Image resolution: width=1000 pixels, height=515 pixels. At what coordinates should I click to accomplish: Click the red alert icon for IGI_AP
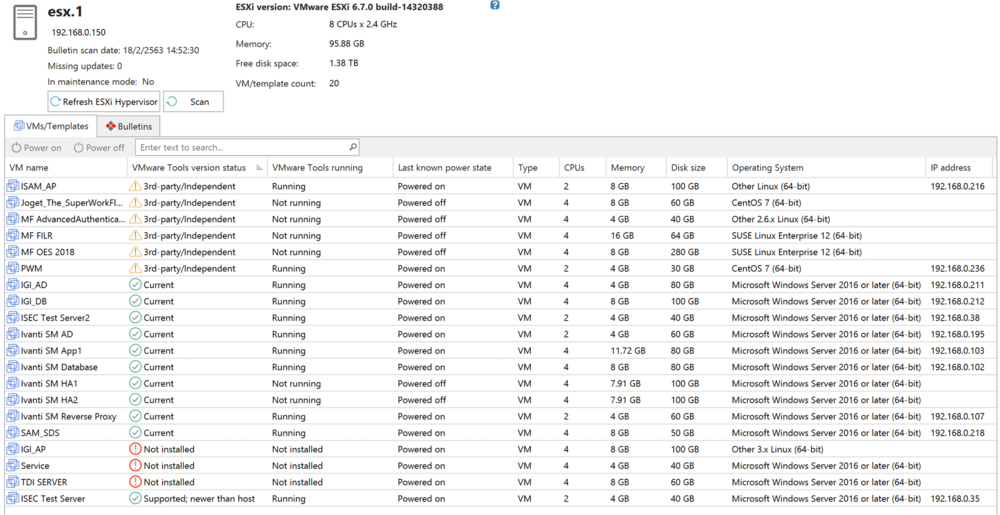coord(135,449)
